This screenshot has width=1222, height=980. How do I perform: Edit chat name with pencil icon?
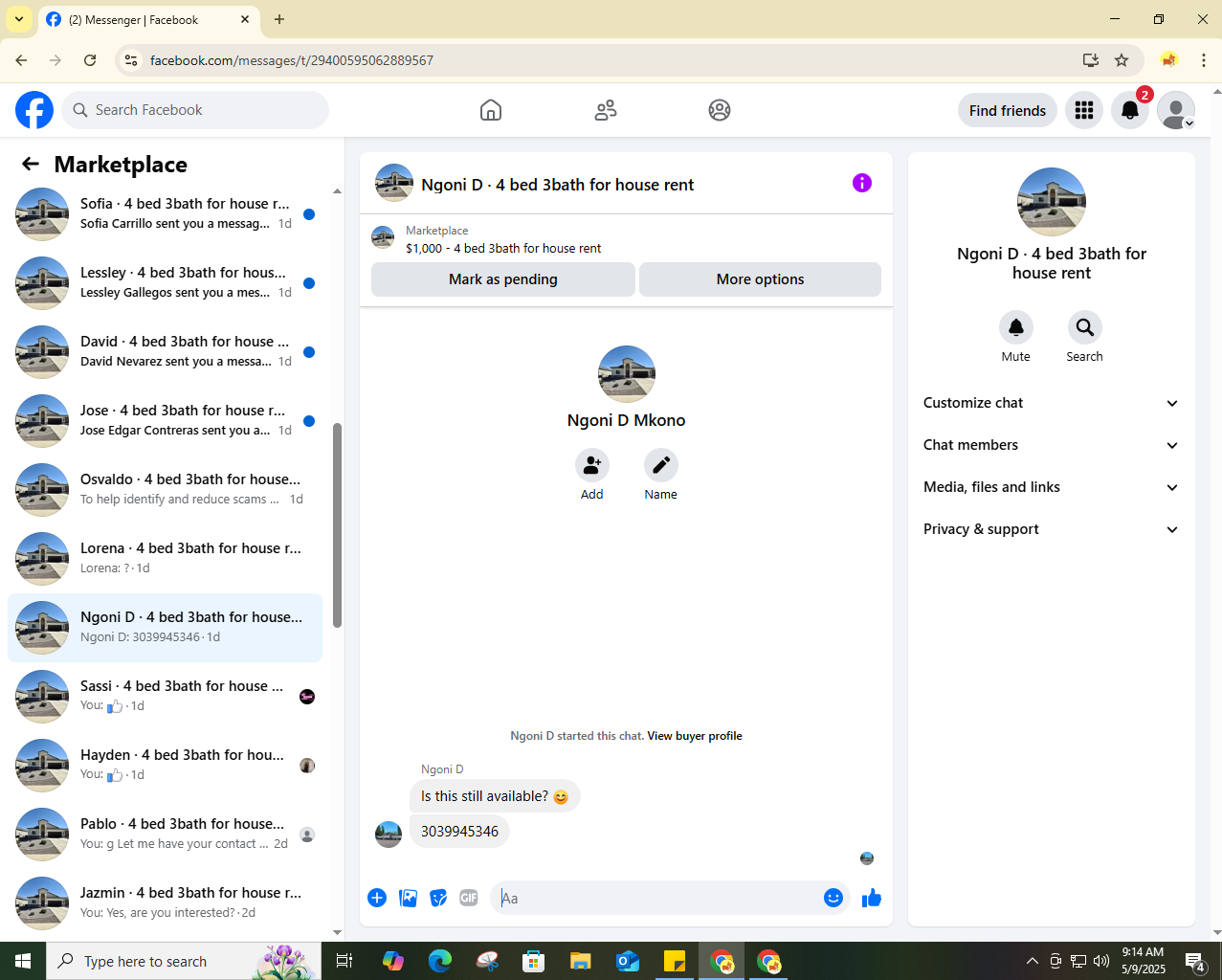click(661, 465)
